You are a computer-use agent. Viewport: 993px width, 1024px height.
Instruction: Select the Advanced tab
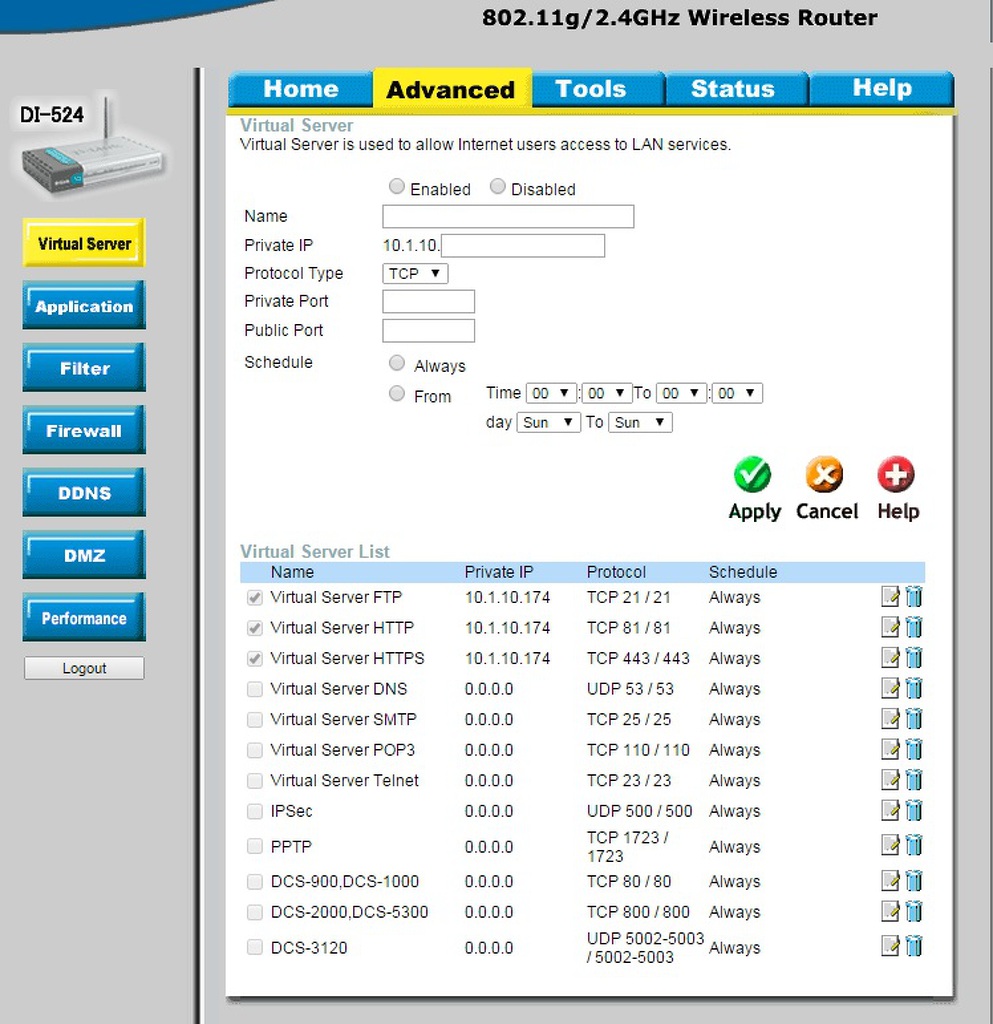451,89
